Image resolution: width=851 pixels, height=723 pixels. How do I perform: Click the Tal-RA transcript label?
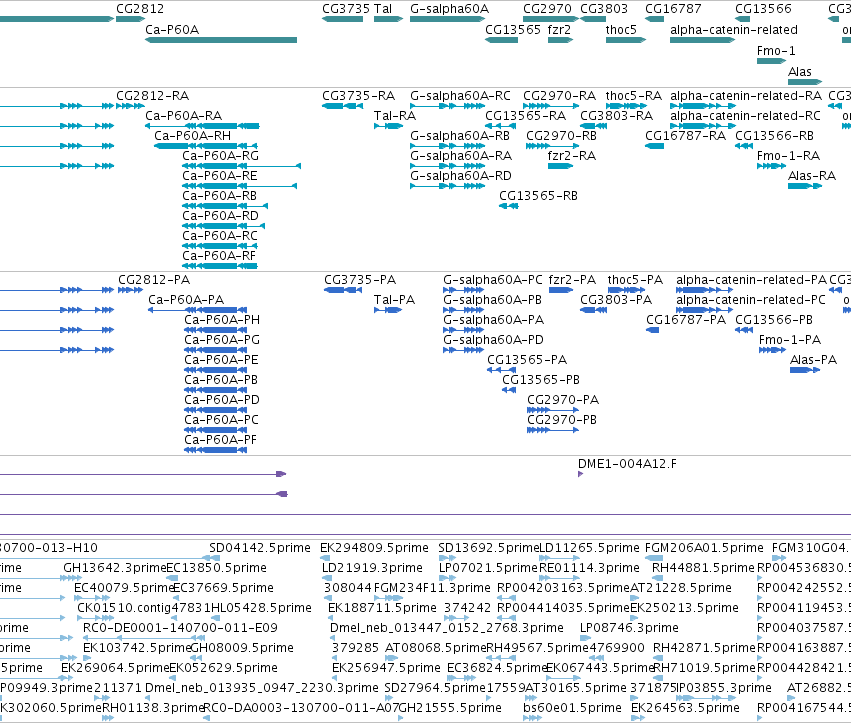pyautogui.click(x=395, y=116)
